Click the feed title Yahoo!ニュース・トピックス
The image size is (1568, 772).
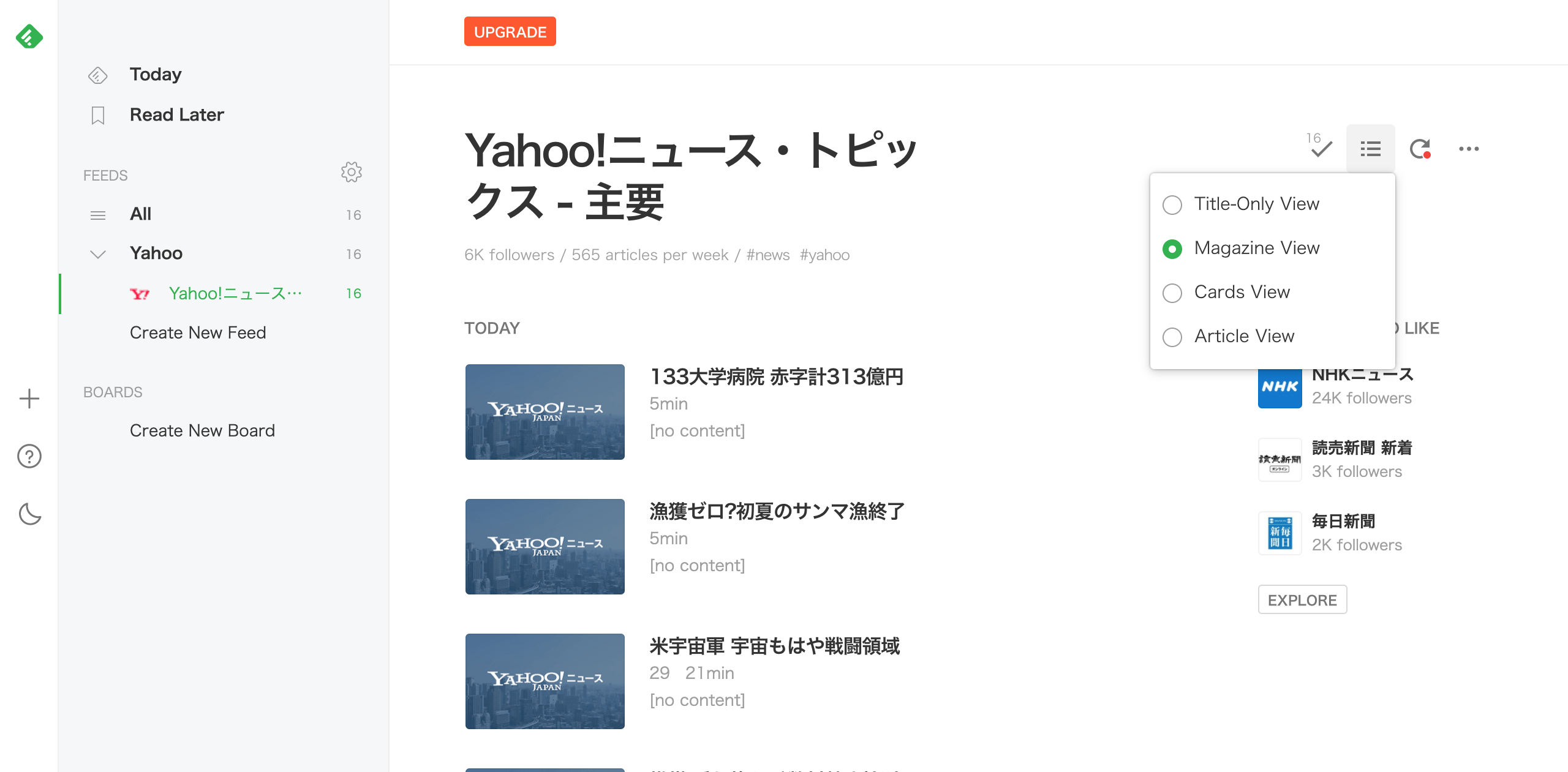[691, 176]
